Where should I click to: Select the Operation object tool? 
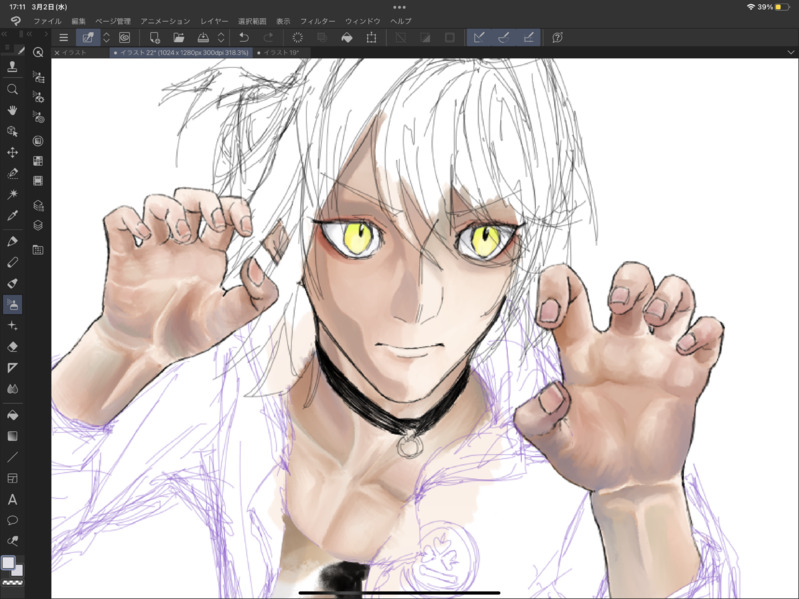coord(12,131)
